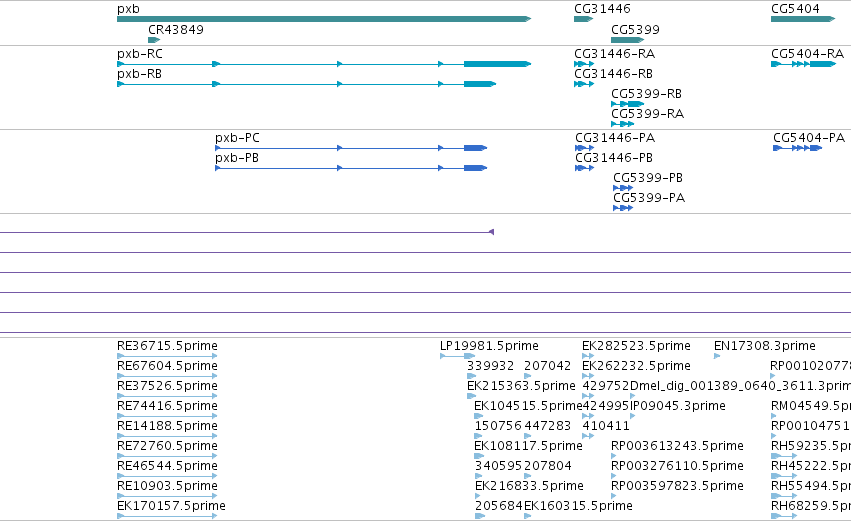The width and height of the screenshot is (851, 521).
Task: Select the CG5399-PA protein label
Action: tap(649, 199)
